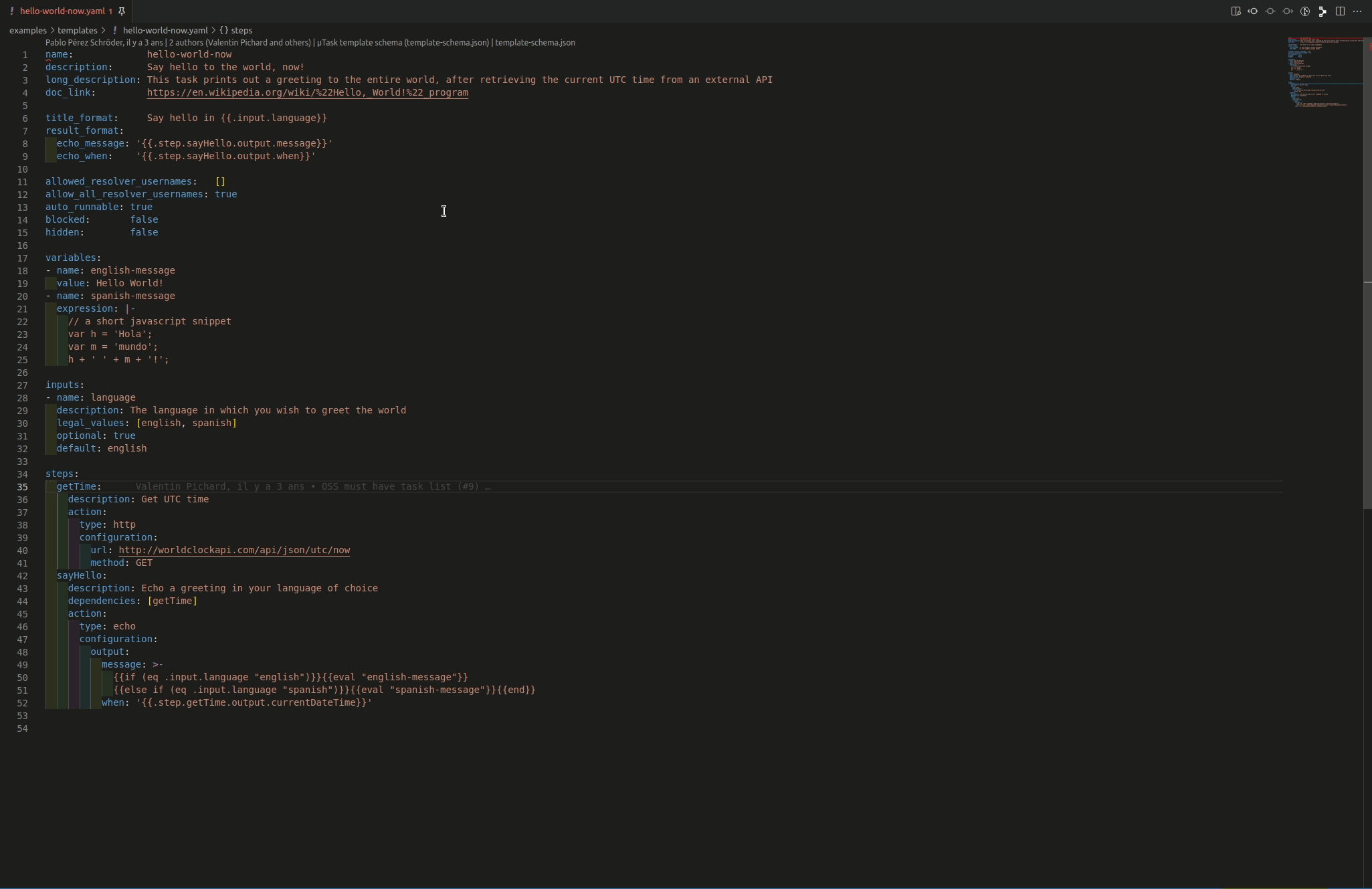Open previous revision arrow-circle icon

click(x=1253, y=11)
